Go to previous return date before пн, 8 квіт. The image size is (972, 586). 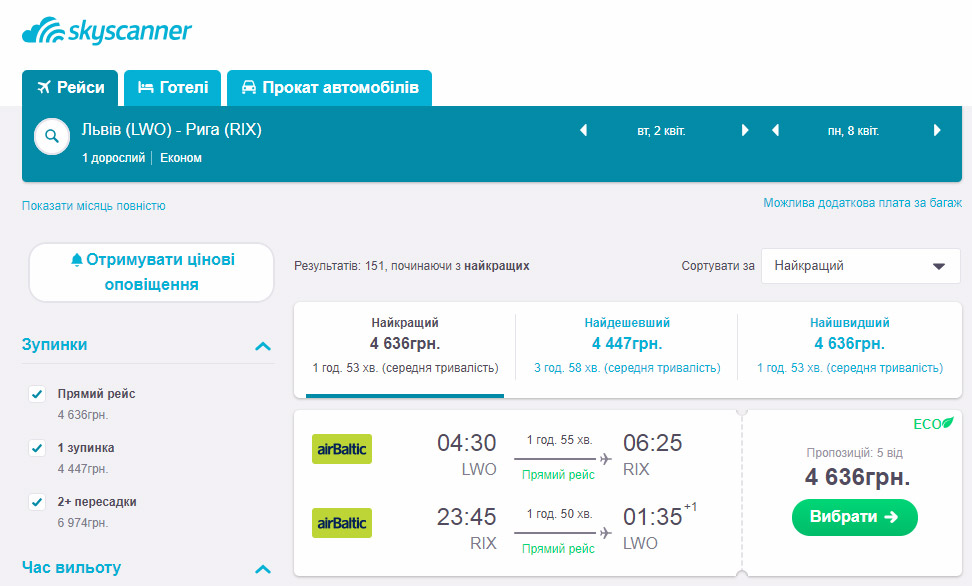point(775,130)
